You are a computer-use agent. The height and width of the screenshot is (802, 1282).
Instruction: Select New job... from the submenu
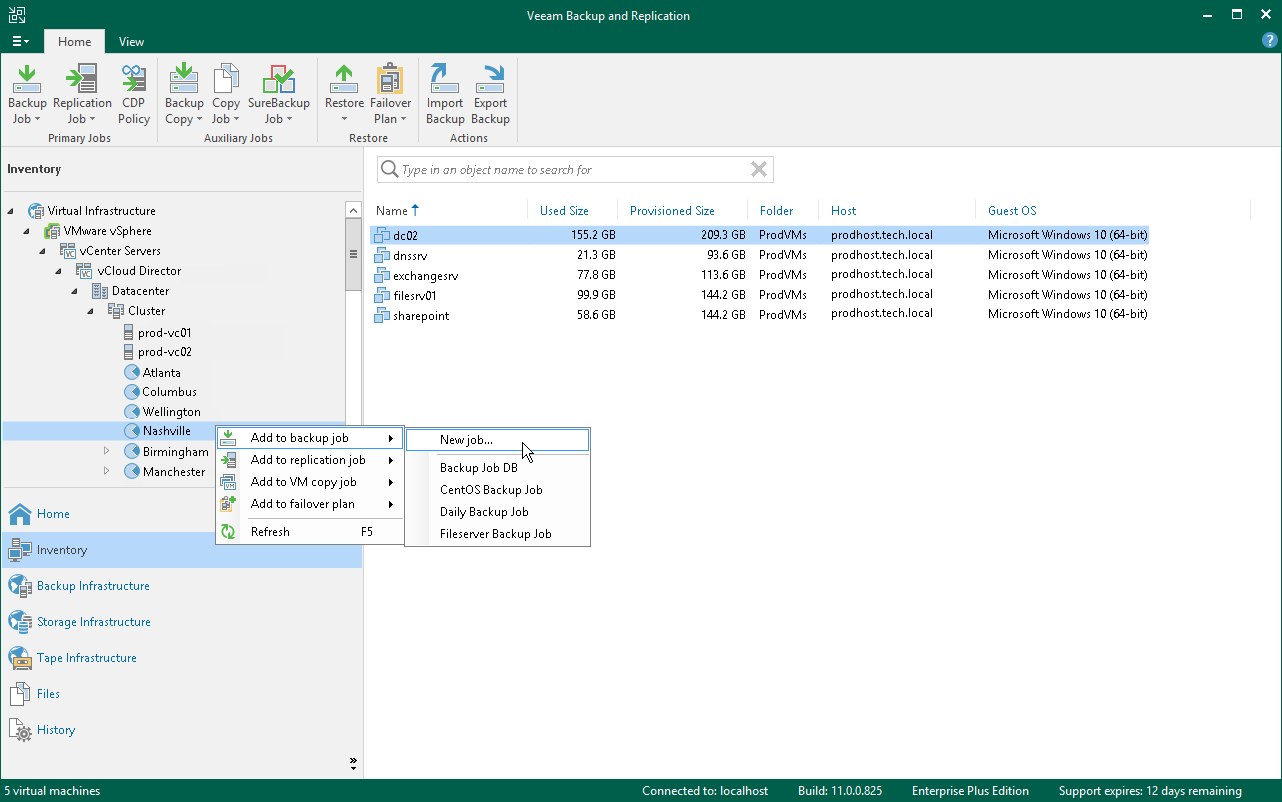tap(466, 440)
